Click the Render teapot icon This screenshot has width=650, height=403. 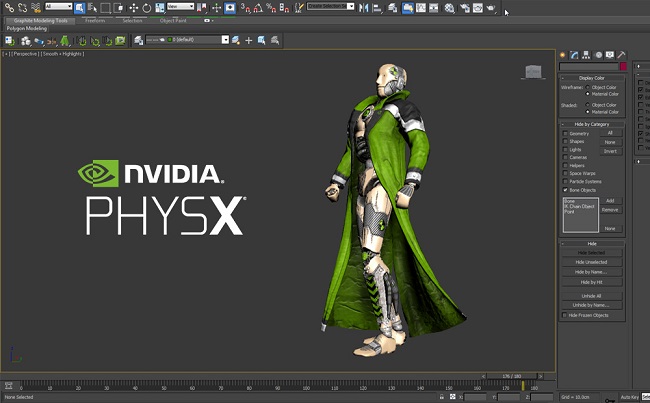pyautogui.click(x=491, y=7)
